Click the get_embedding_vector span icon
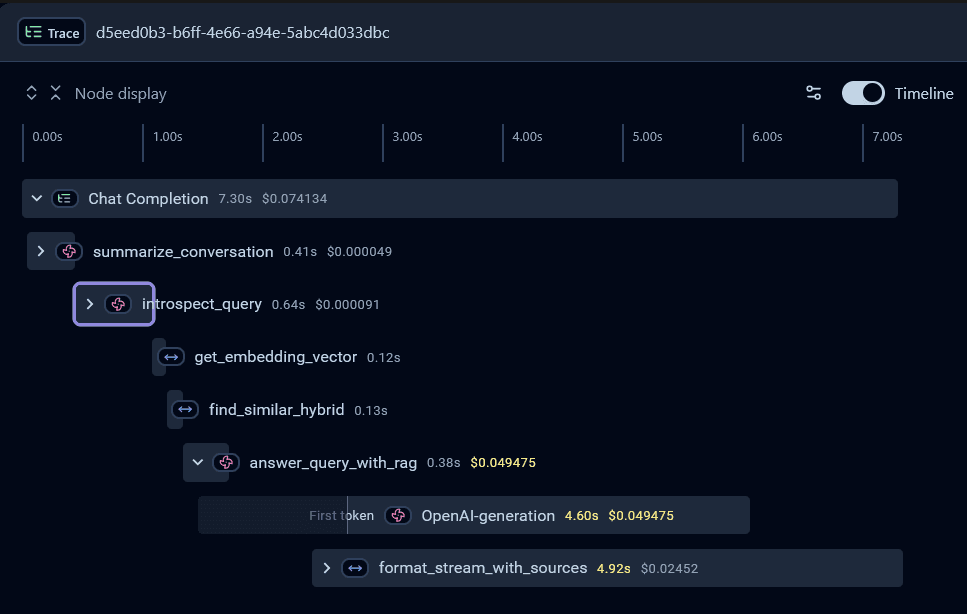Screen dimensions: 967x614 point(171,357)
